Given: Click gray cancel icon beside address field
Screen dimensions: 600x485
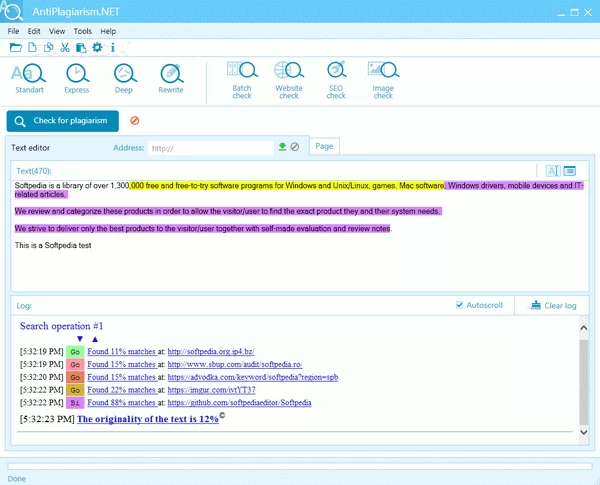Looking at the screenshot, I should tap(295, 147).
